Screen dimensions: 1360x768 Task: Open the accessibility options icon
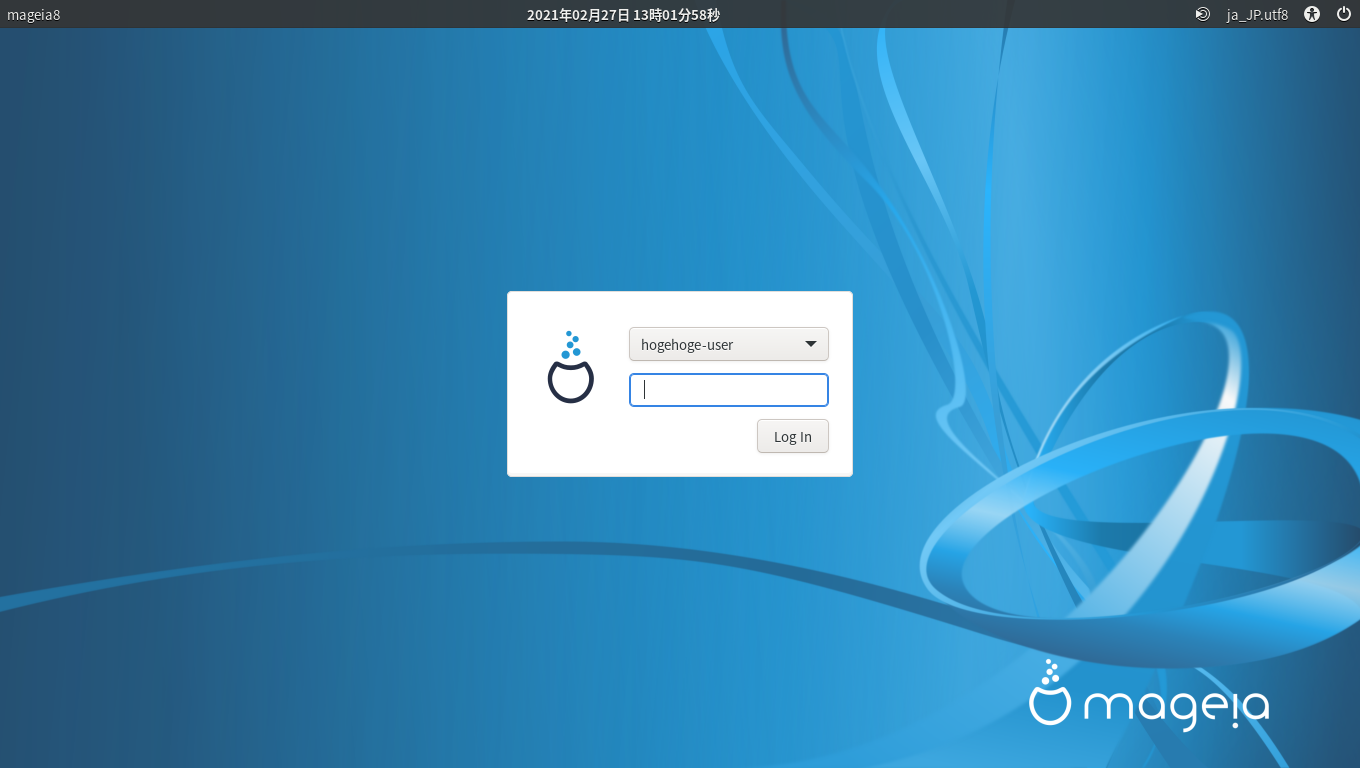(x=1312, y=14)
